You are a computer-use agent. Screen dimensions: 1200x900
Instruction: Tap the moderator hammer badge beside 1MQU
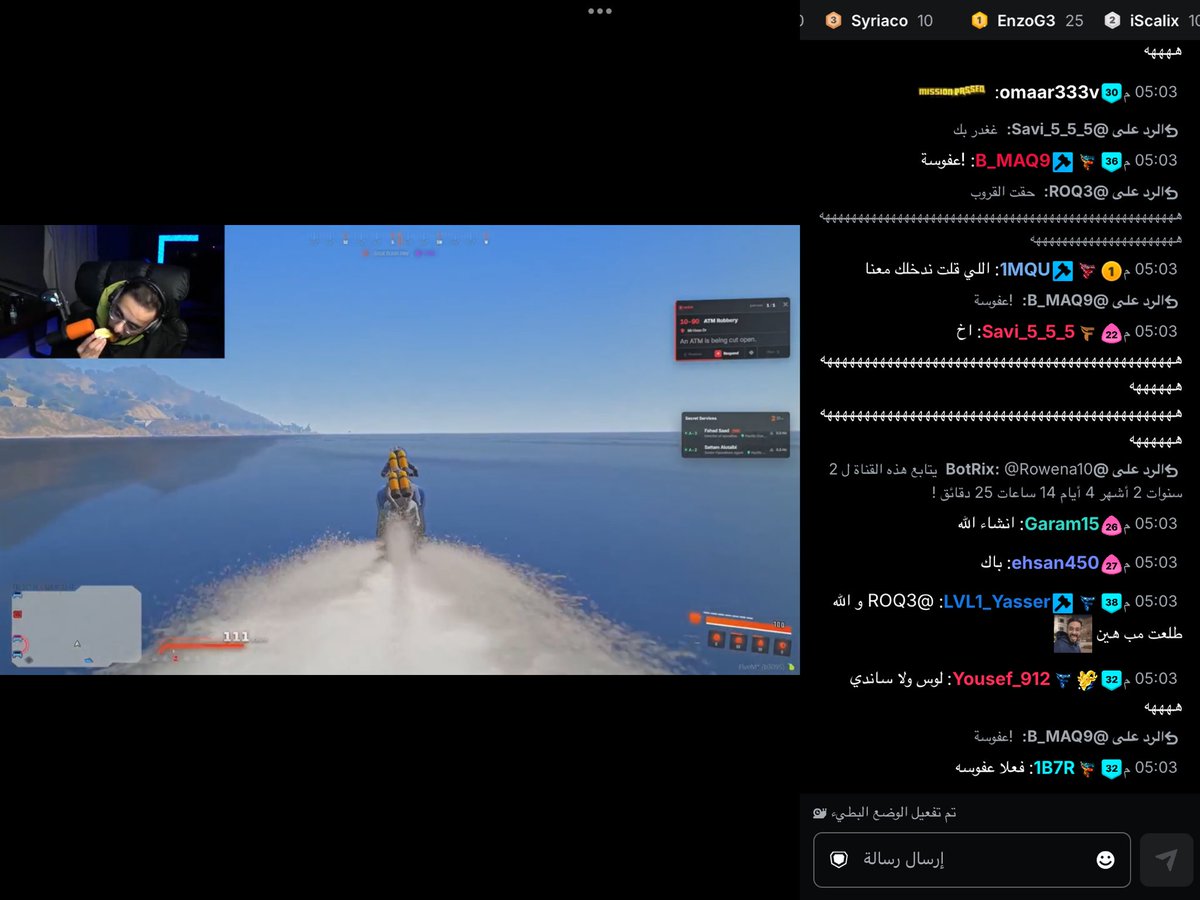point(1063,270)
